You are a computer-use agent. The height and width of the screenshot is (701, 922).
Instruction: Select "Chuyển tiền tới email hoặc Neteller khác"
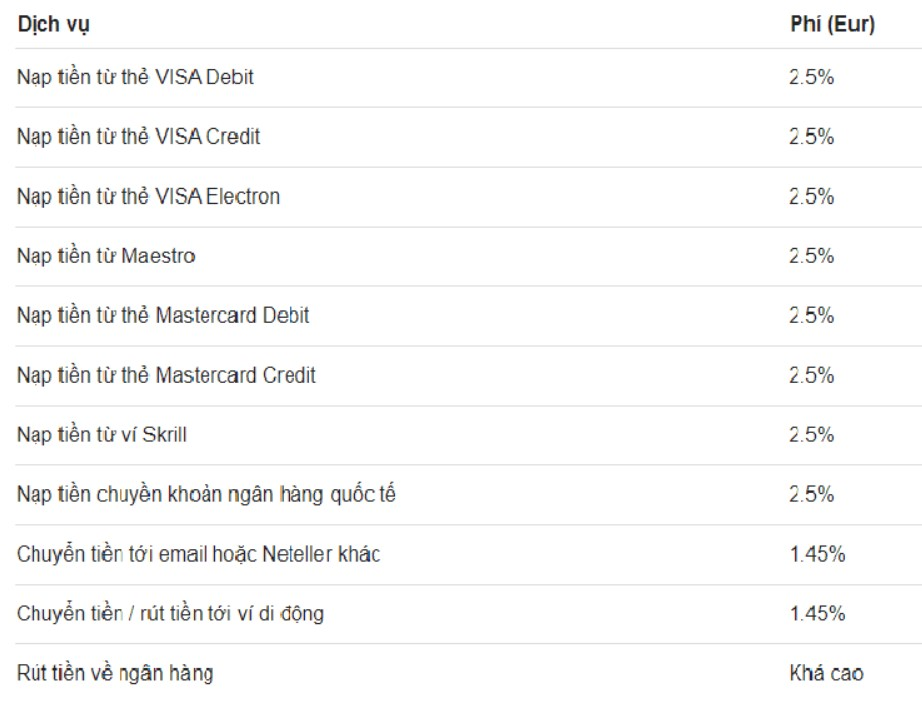click(x=198, y=554)
